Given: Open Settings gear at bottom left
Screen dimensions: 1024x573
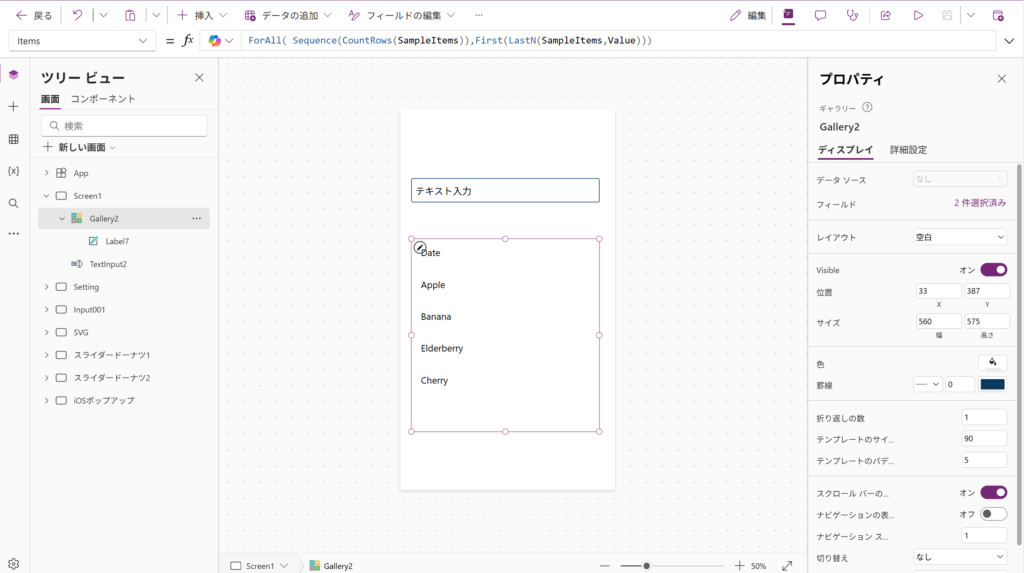Looking at the screenshot, I should tap(13, 564).
